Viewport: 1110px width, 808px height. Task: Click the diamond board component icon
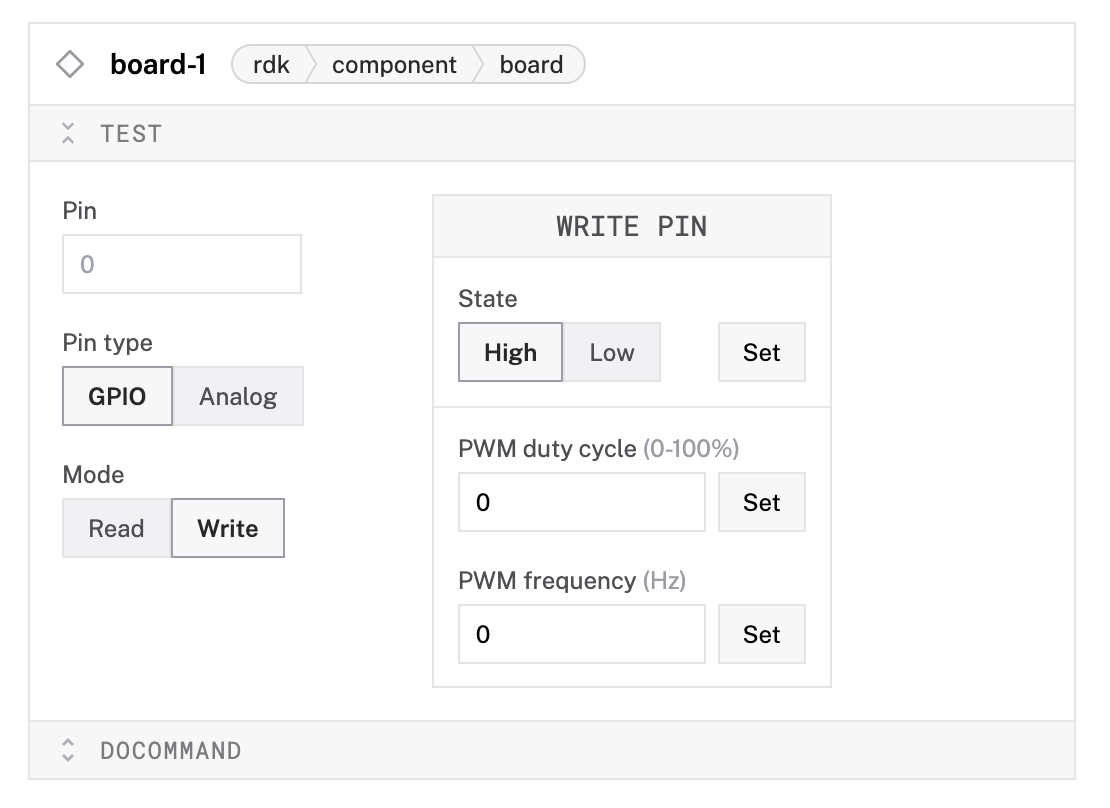pyautogui.click(x=70, y=65)
